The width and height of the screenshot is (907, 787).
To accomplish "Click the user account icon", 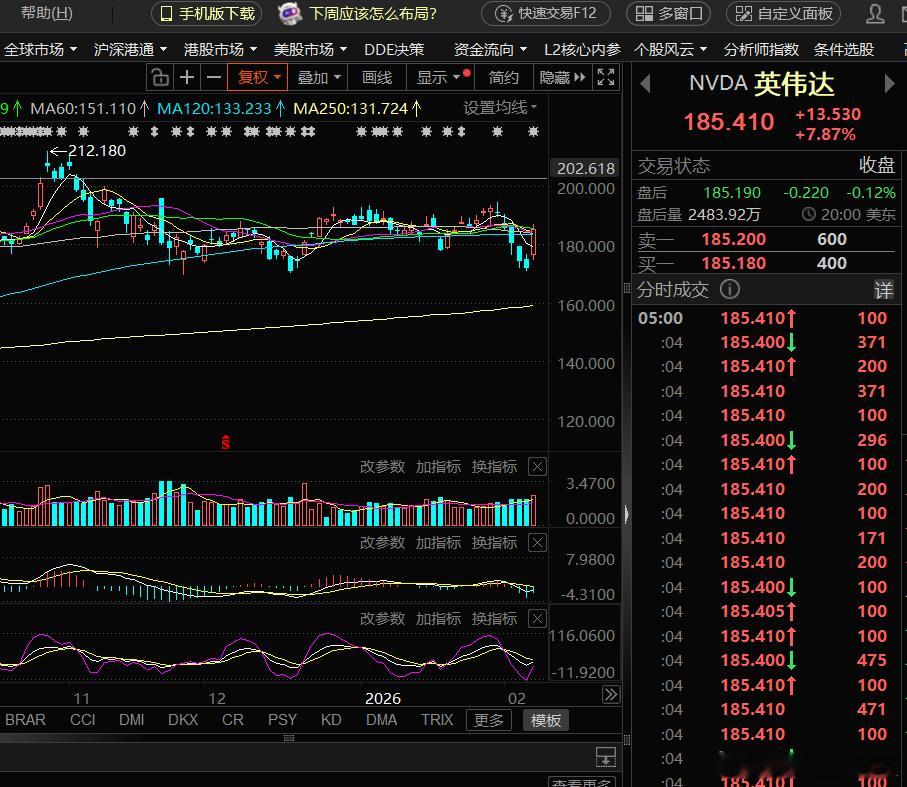I will pos(875,13).
